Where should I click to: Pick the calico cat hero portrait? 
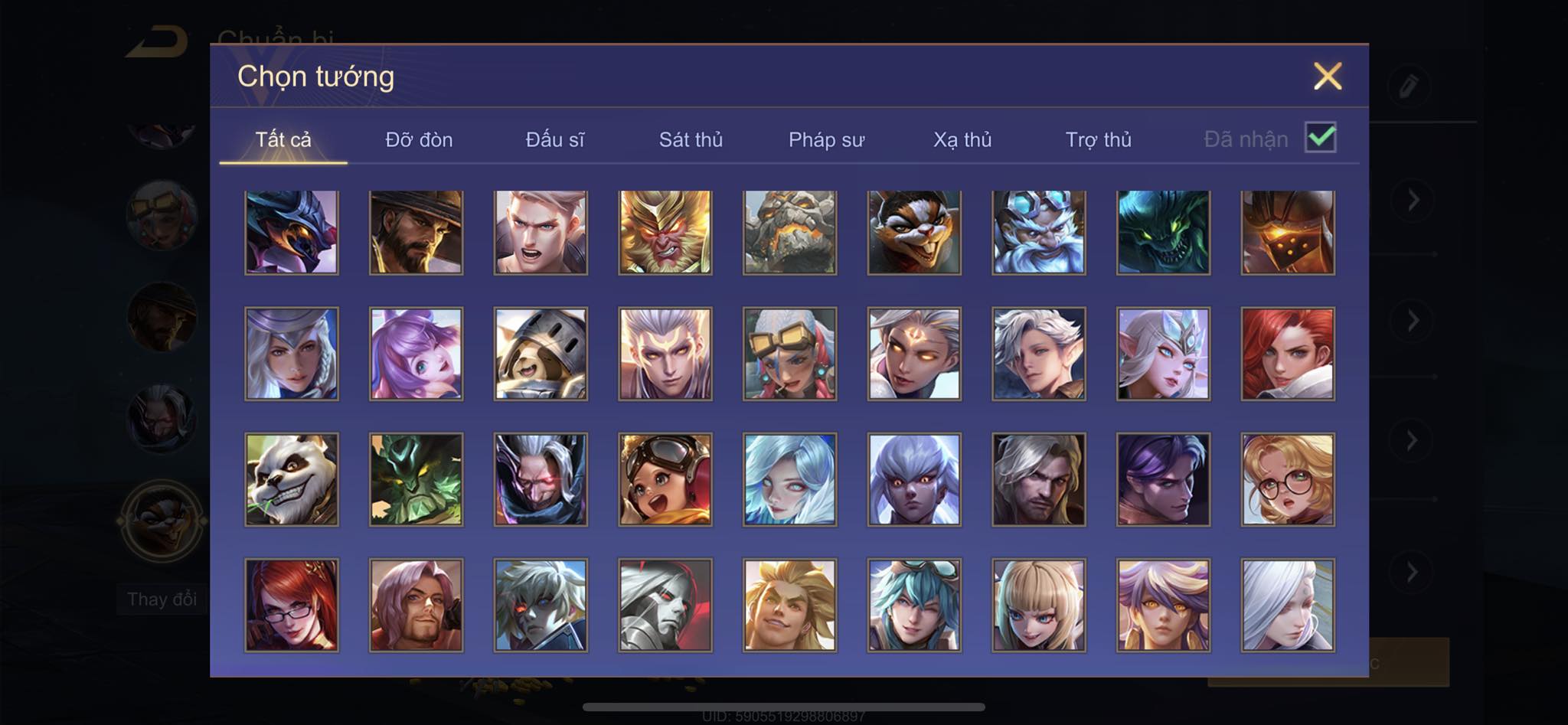[x=914, y=233]
